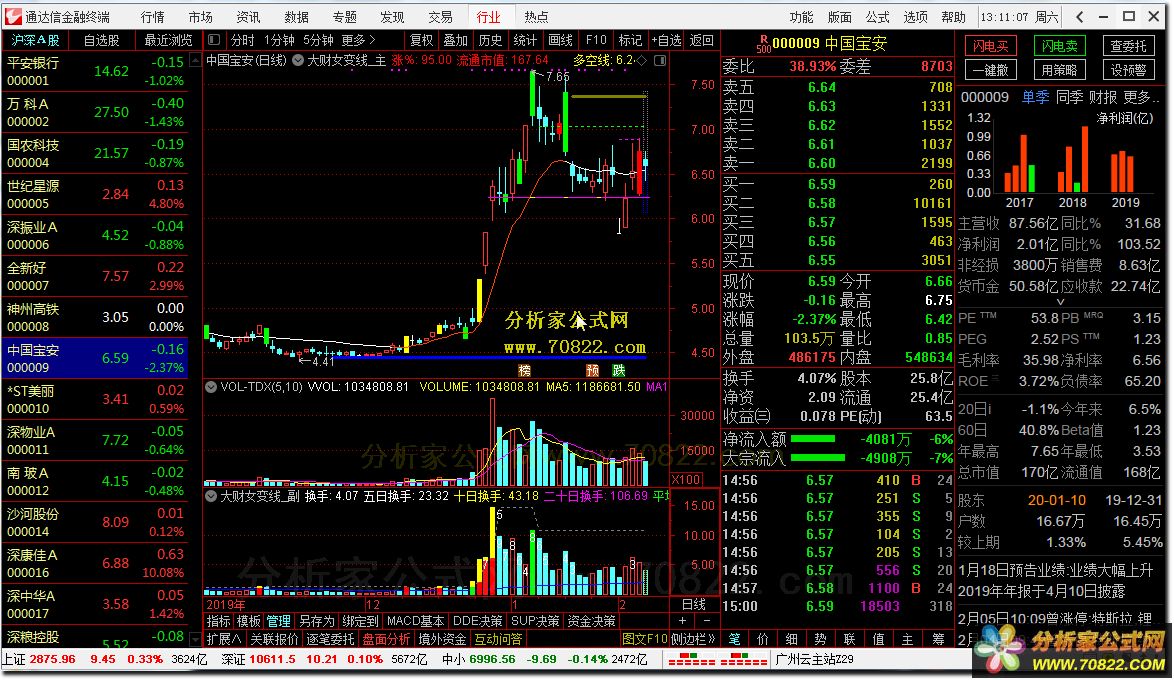Image resolution: width=1174 pixels, height=680 pixels.
Task: Click the diamond icon after 多空线 value
Action: tap(641, 60)
